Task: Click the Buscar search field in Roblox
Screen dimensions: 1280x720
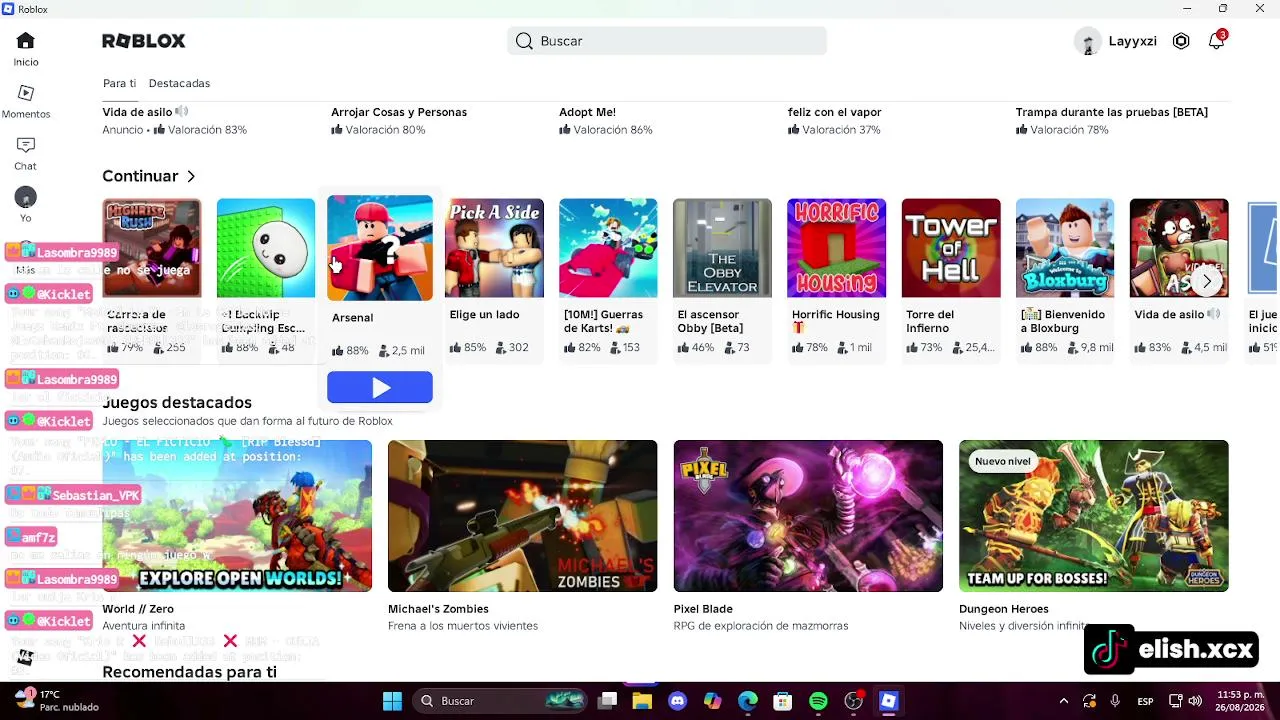Action: click(x=667, y=41)
